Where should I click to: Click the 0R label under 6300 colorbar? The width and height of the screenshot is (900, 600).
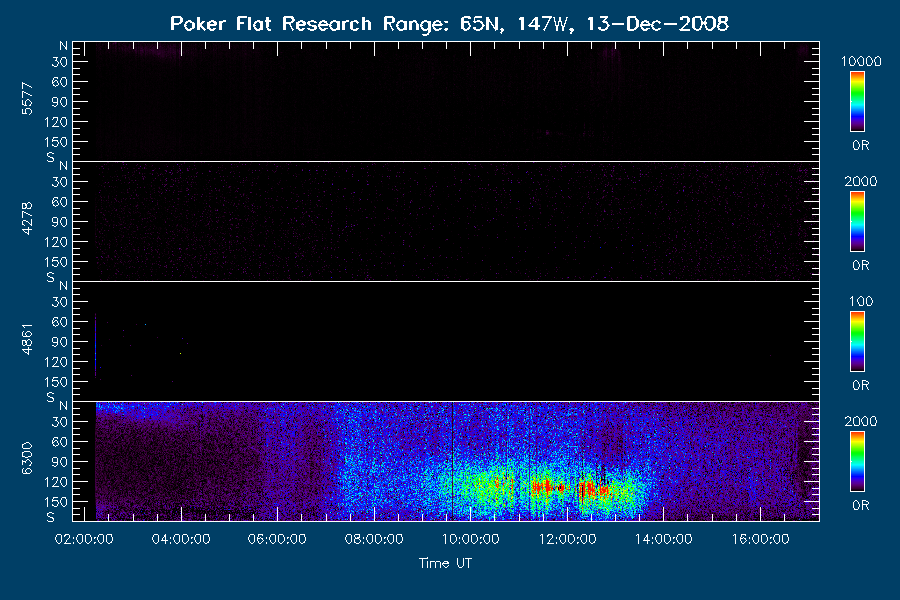click(x=860, y=505)
